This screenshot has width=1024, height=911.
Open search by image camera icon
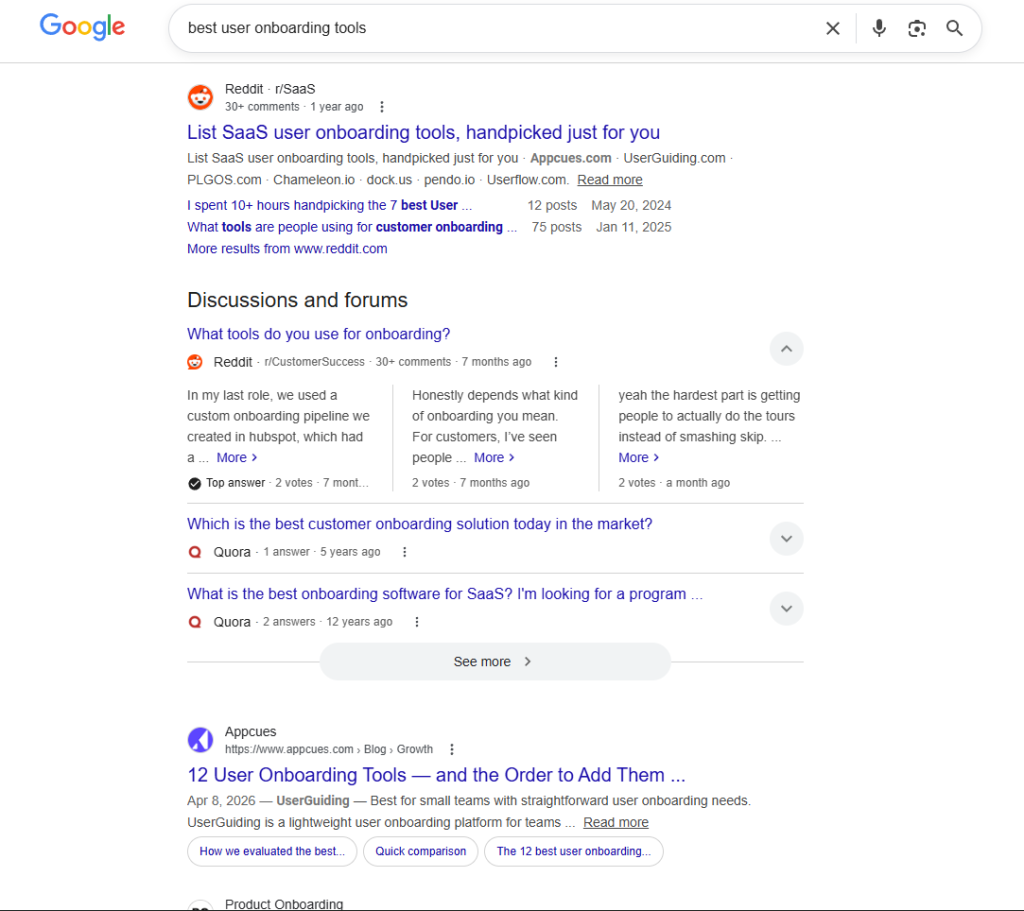(x=917, y=29)
